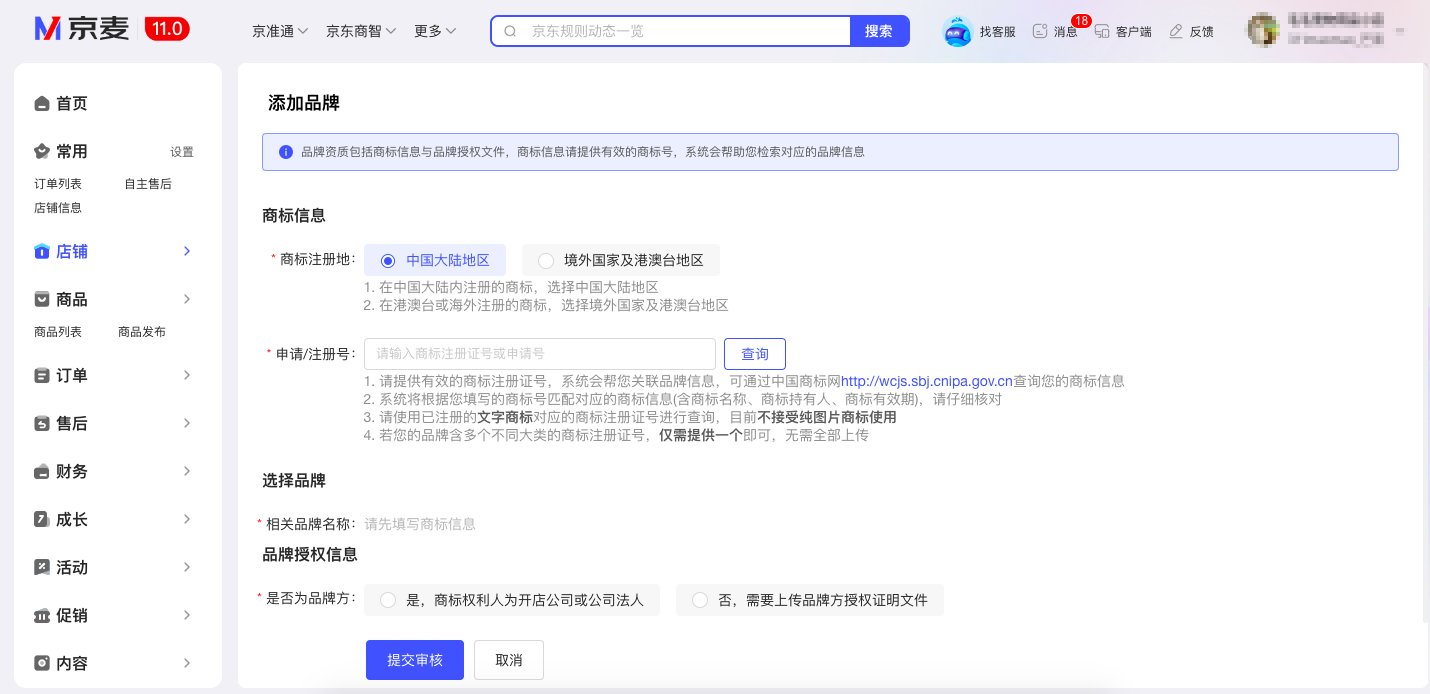Choose 是，商标权利人为开店公司或公司法人 option
1430x694 pixels.
coord(388,600)
